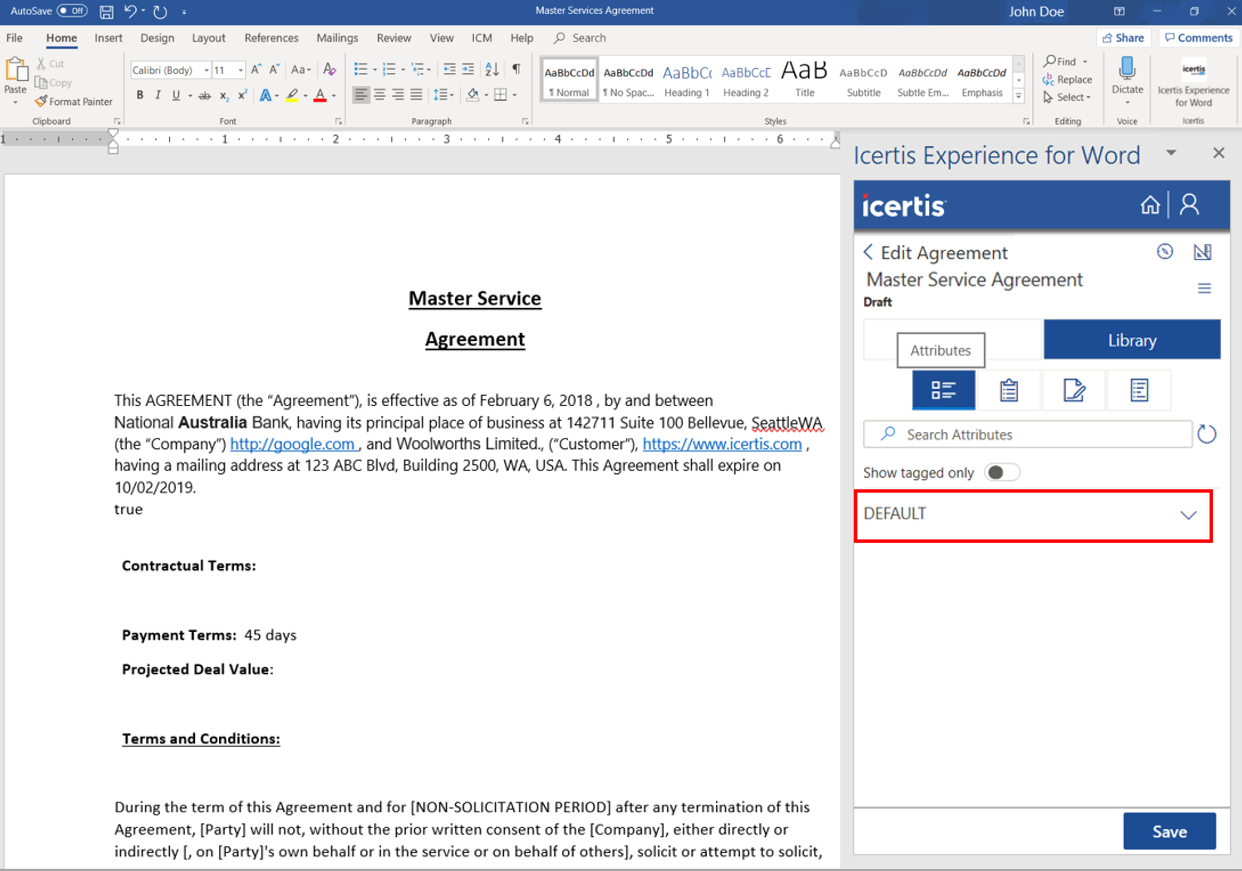Screen dimensions: 1242x871
Task: Launch Icertis Experience for Word ribbon button
Action: tap(1193, 84)
